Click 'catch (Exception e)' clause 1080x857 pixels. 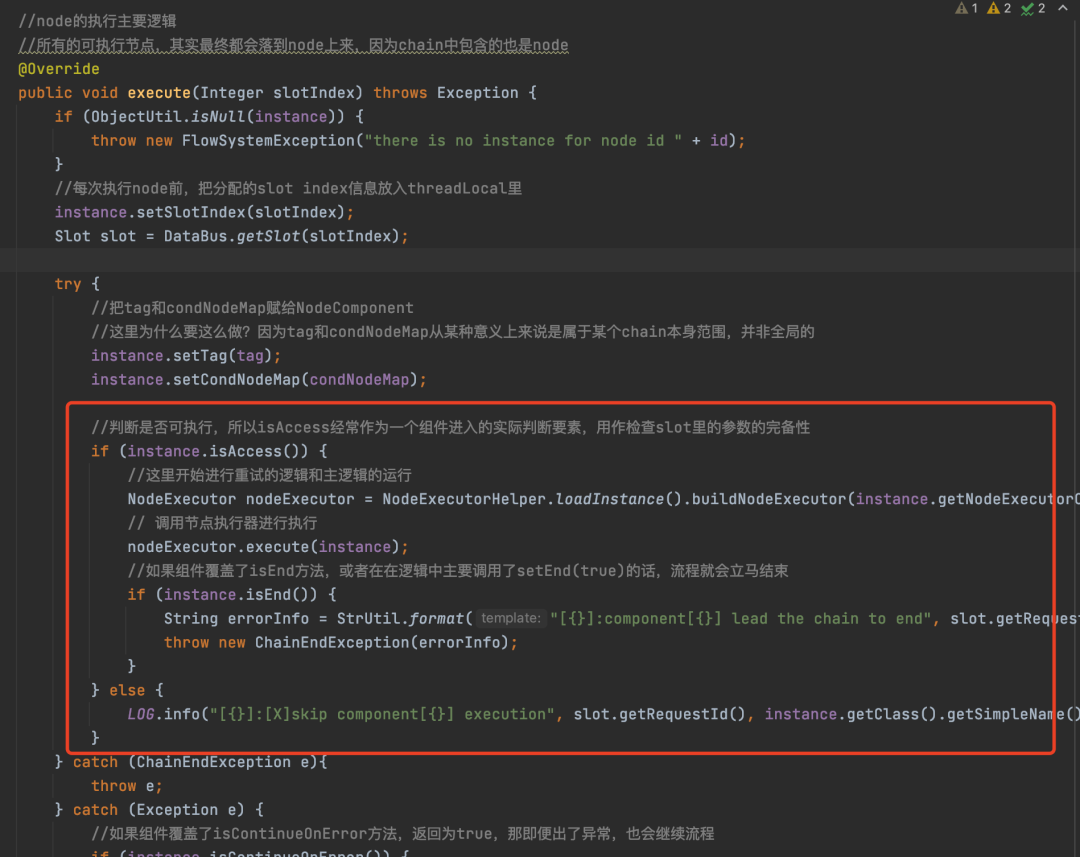[x=158, y=810]
